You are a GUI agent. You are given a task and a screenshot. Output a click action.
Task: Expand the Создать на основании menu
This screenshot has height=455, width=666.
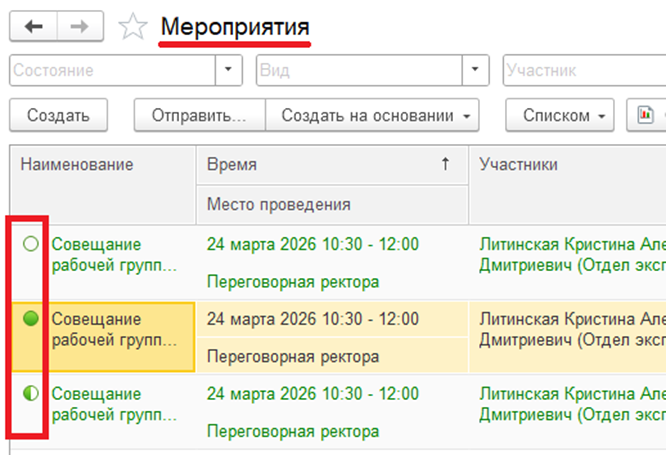[x=372, y=115]
